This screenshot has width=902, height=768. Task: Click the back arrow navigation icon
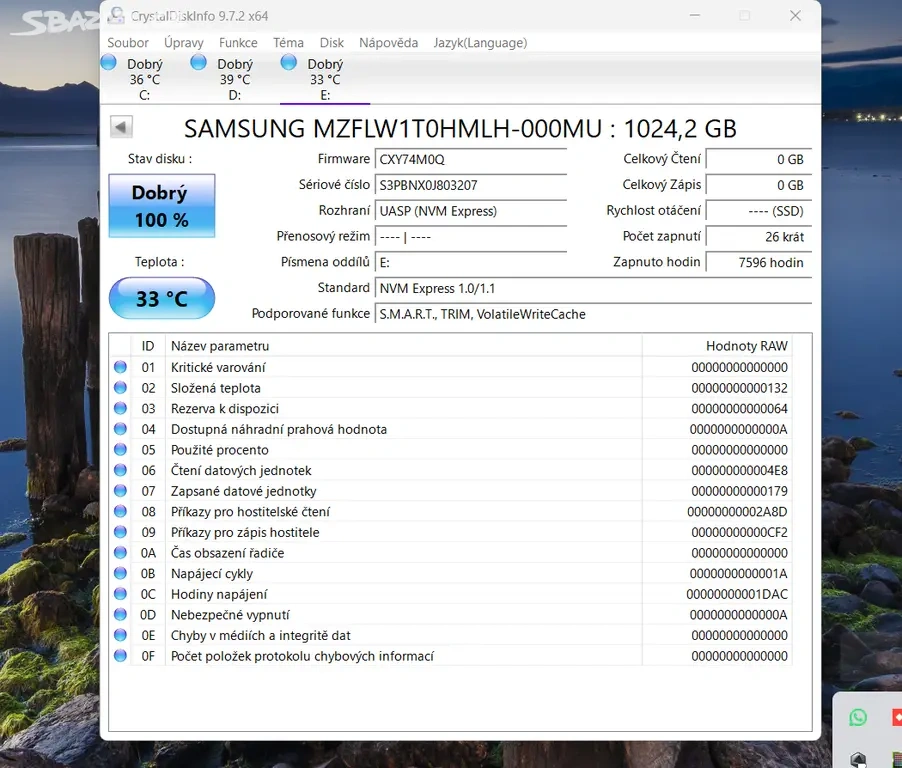[x=120, y=126]
